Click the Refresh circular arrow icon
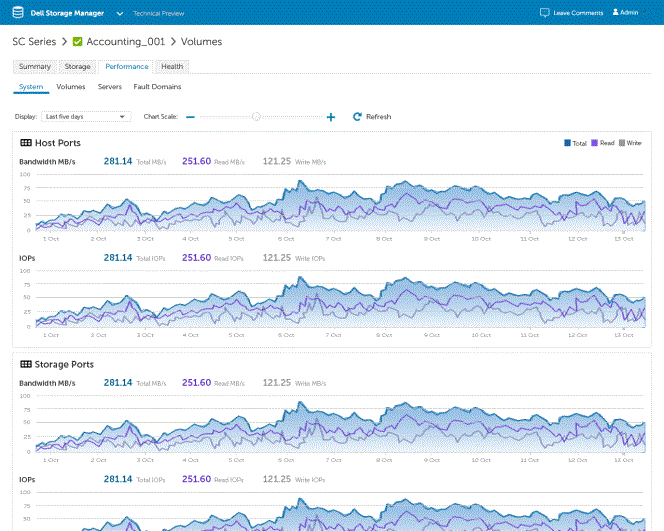The image size is (664, 531). (x=357, y=116)
